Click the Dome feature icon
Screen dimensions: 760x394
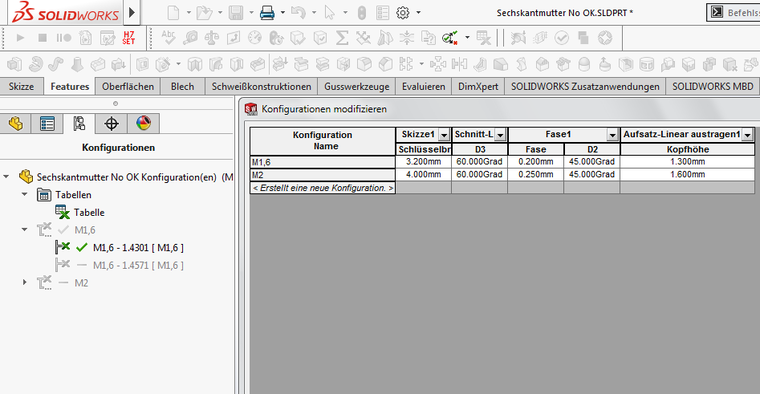[584, 64]
